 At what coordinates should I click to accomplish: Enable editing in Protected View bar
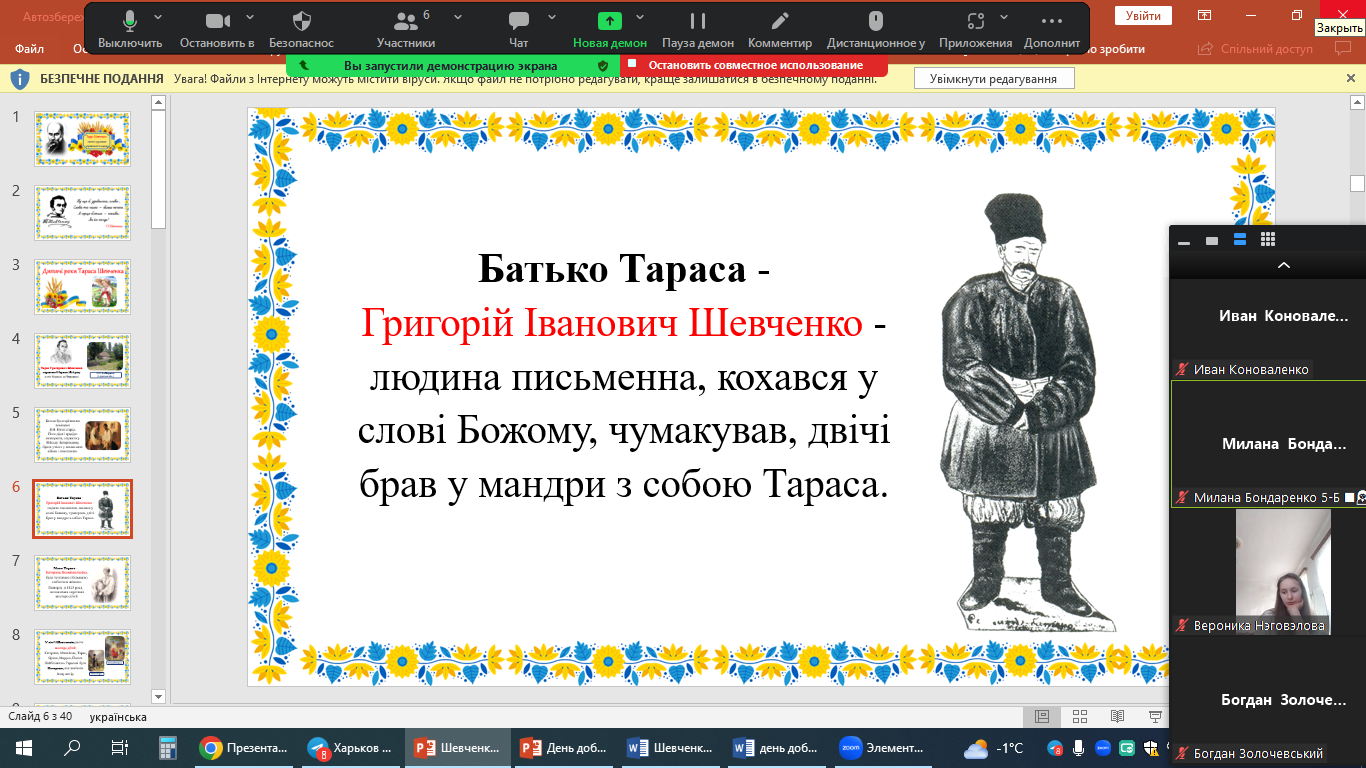tap(993, 78)
